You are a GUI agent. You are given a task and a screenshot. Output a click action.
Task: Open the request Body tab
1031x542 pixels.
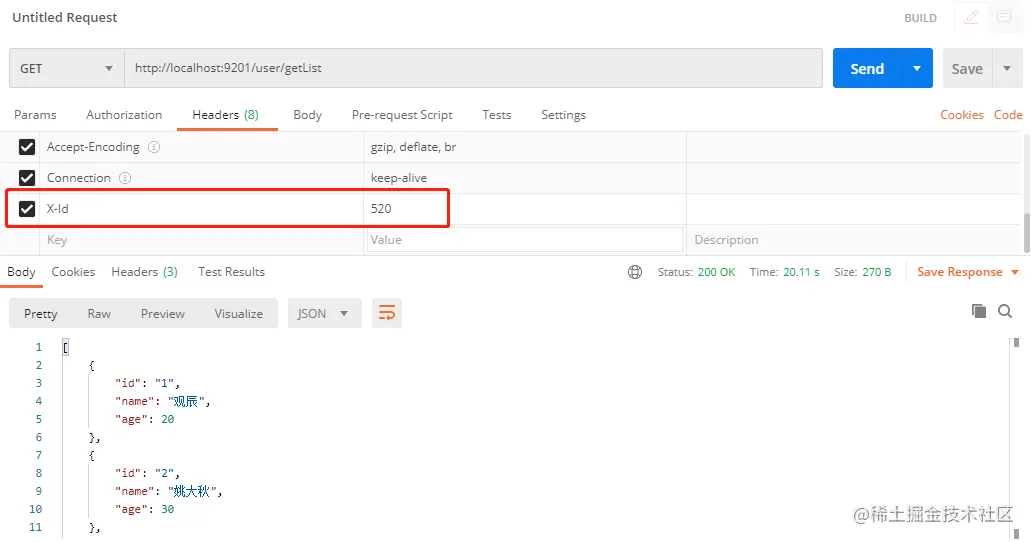pyautogui.click(x=307, y=115)
